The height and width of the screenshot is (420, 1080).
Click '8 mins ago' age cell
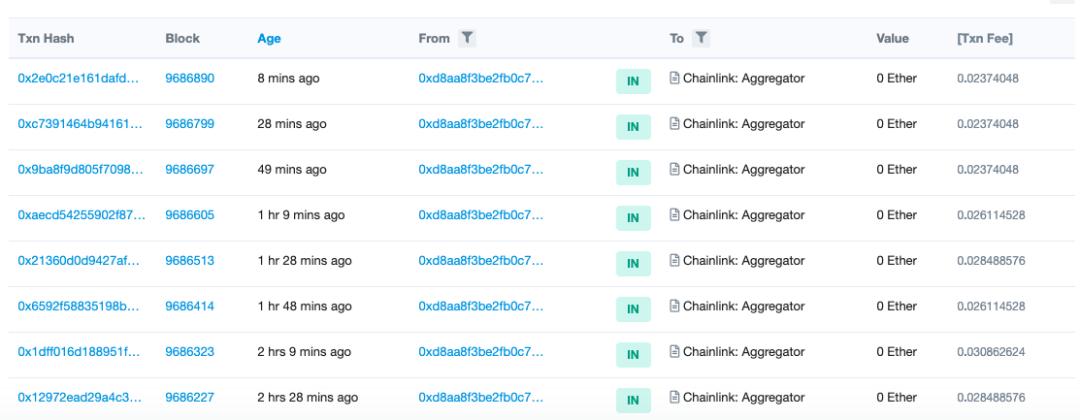289,78
